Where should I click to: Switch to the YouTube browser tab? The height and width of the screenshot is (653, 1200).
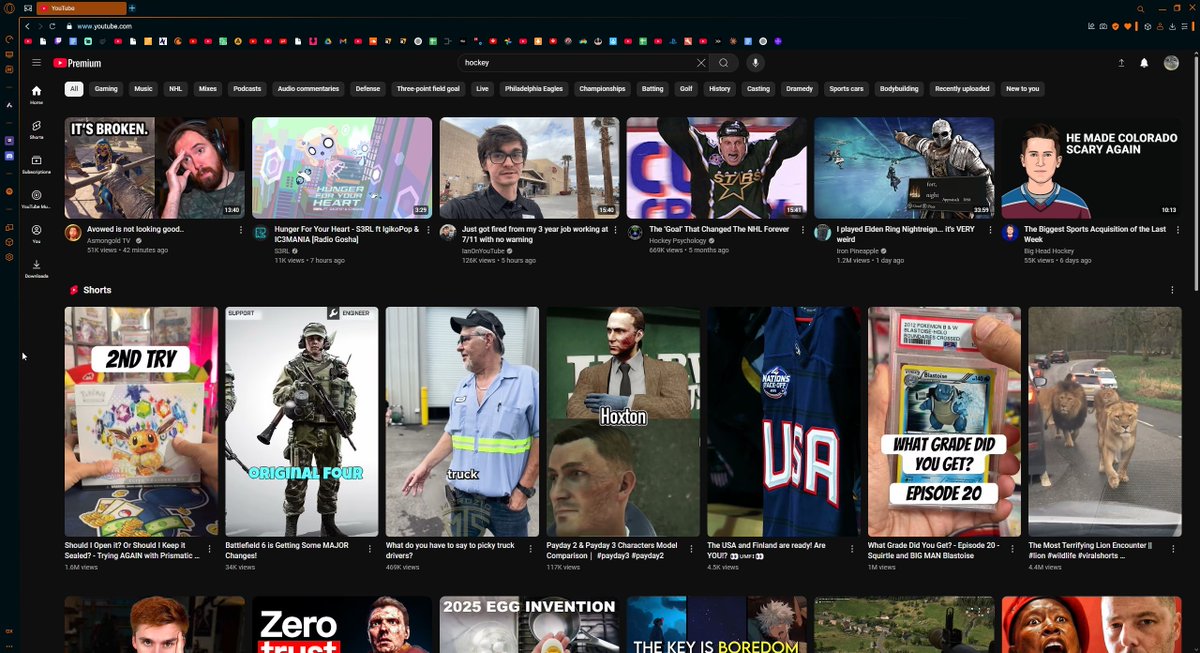click(x=80, y=8)
